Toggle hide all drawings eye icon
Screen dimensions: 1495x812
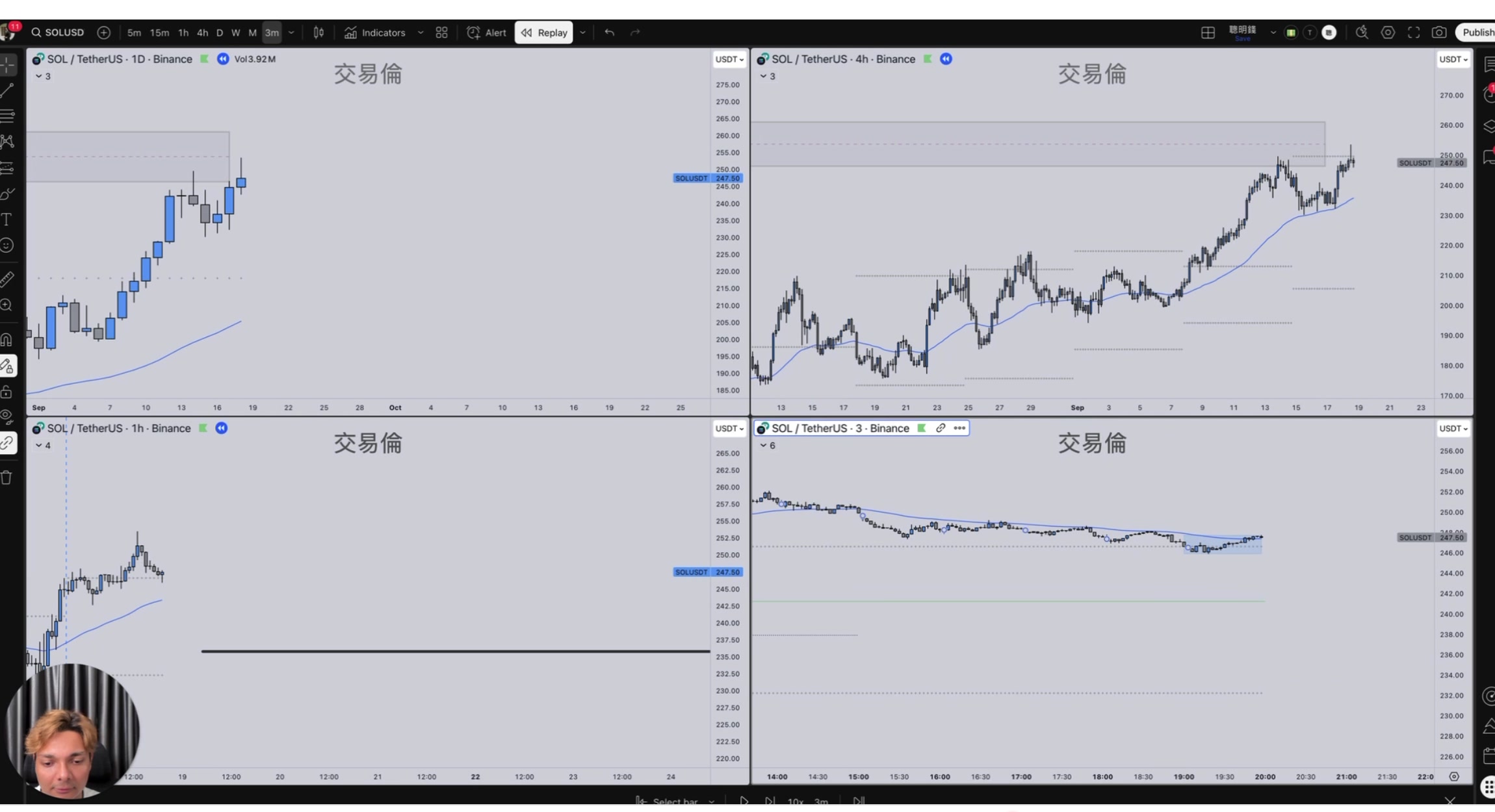pos(7,416)
